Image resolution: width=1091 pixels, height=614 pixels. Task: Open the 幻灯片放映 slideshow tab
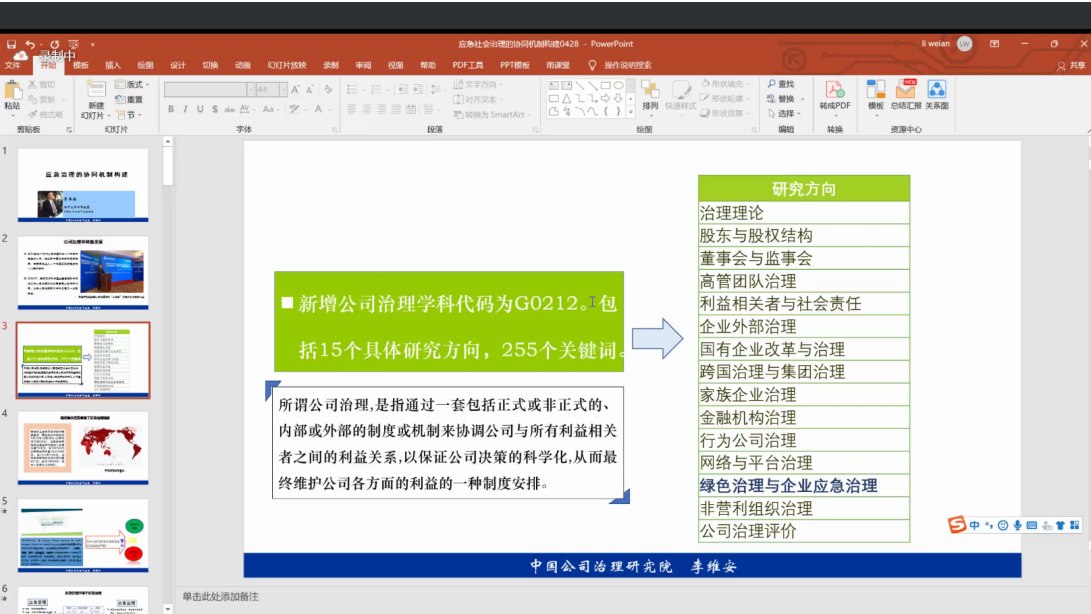click(x=286, y=65)
